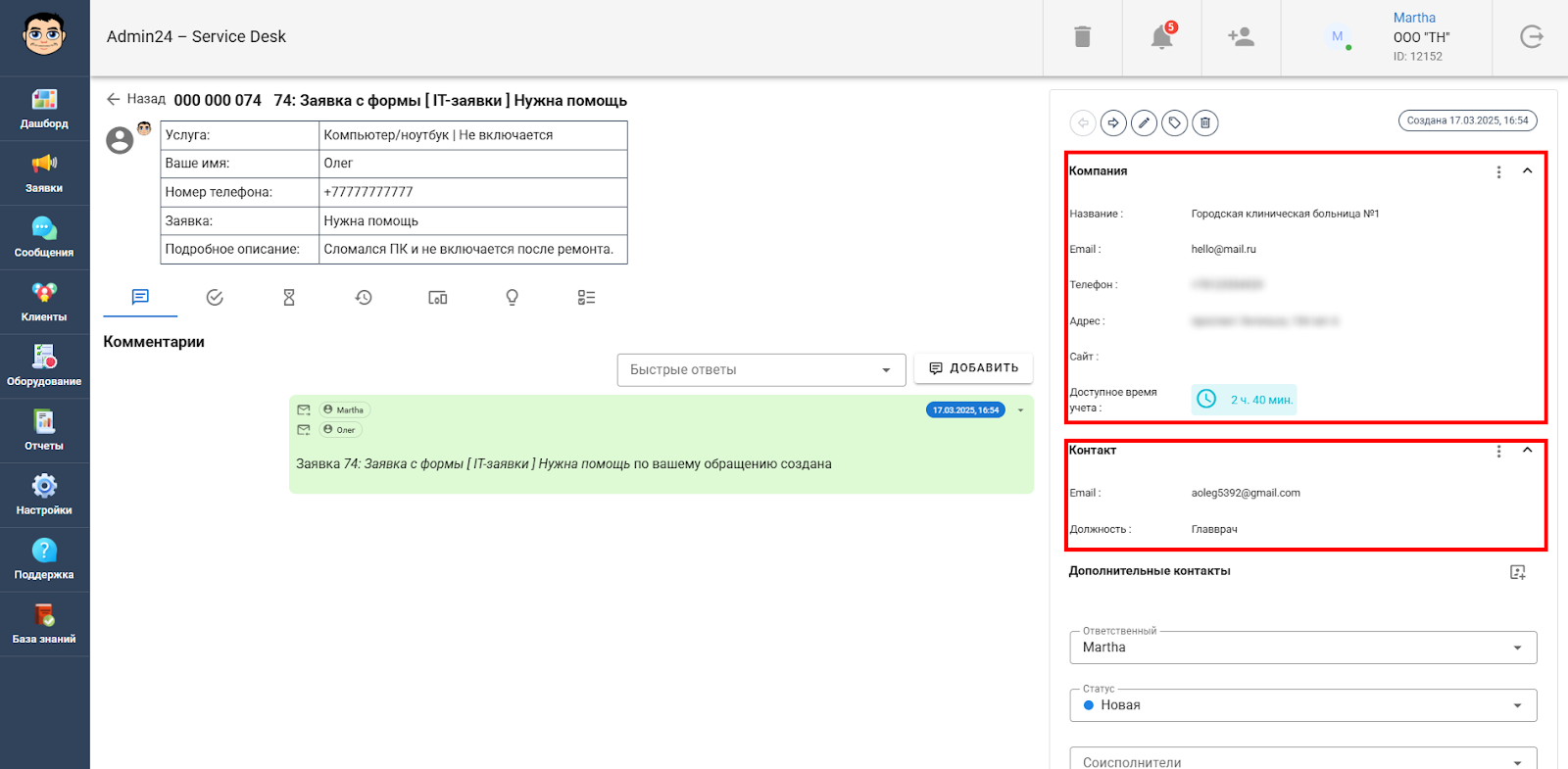1568x769 pixels.
Task: Open the Быстрые ответы dropdown
Action: pyautogui.click(x=761, y=370)
